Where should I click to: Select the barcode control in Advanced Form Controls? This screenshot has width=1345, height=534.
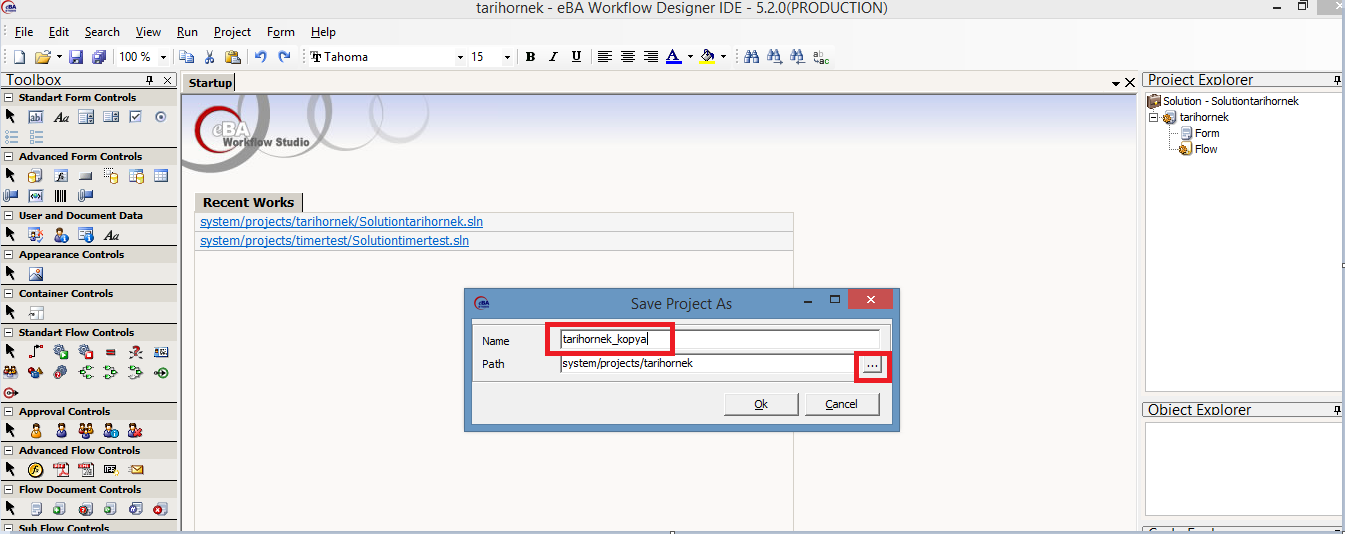(61, 195)
